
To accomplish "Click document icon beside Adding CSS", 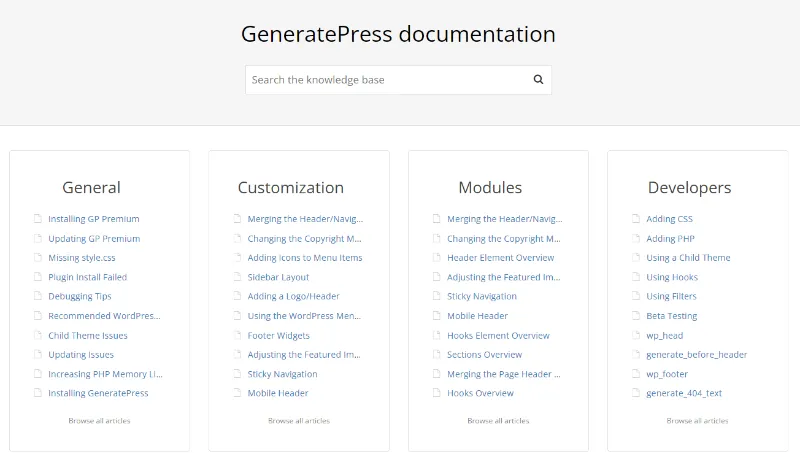I will click(636, 219).
